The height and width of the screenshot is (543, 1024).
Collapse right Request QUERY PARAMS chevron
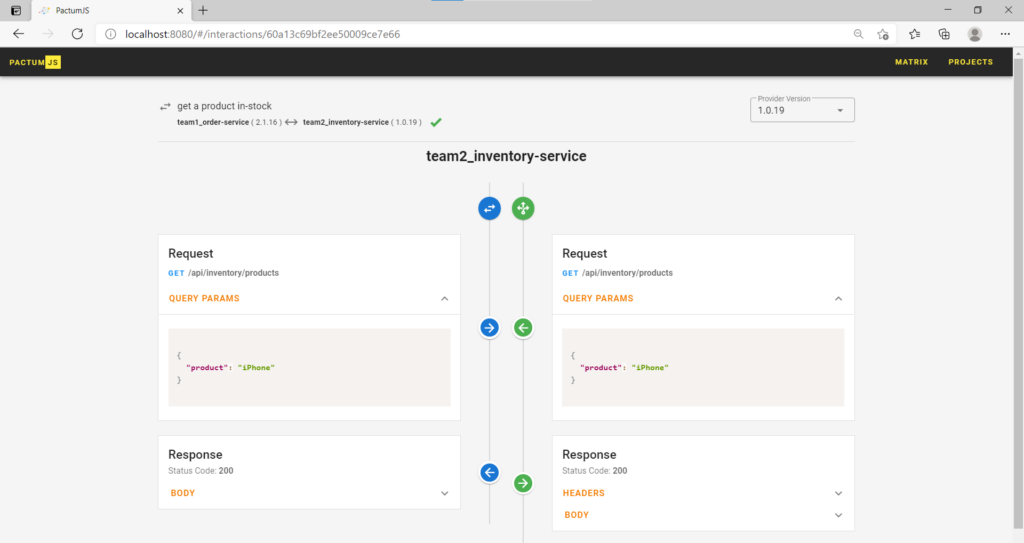[839, 299]
